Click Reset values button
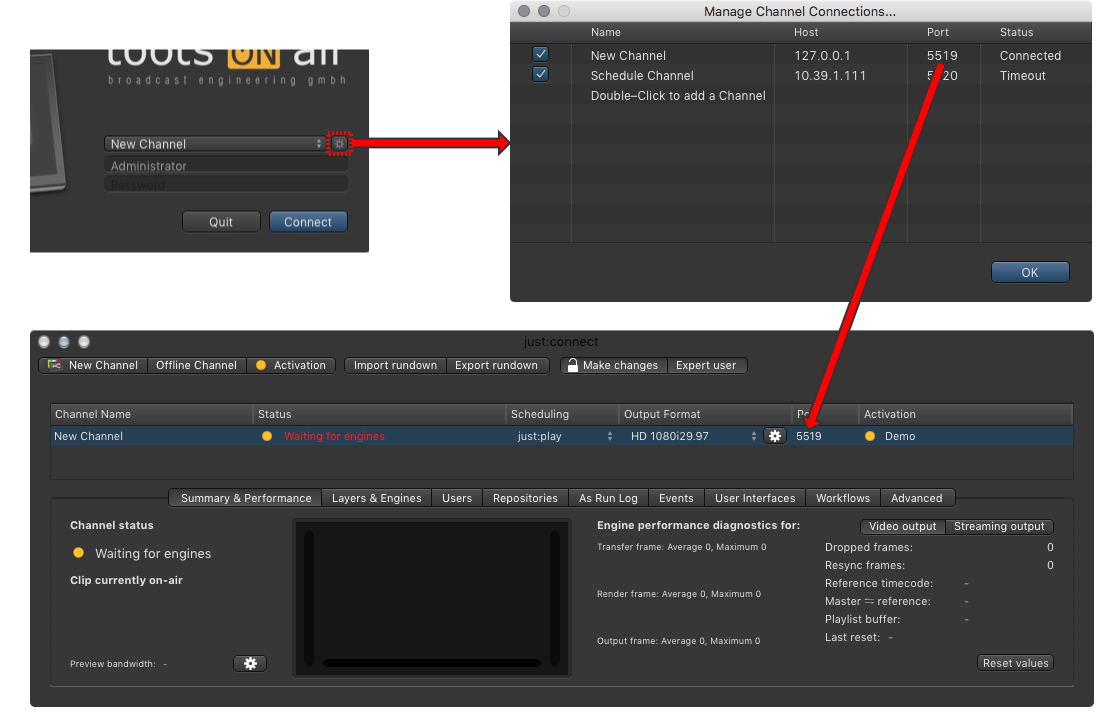This screenshot has height=727, width=1114. 1015,663
